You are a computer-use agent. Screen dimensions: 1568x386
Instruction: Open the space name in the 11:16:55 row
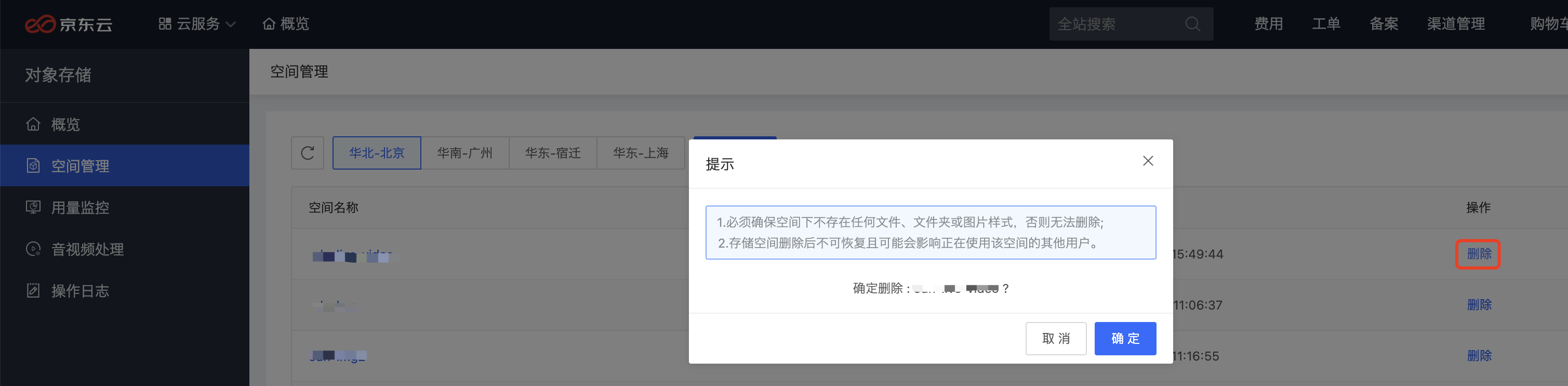coord(338,355)
